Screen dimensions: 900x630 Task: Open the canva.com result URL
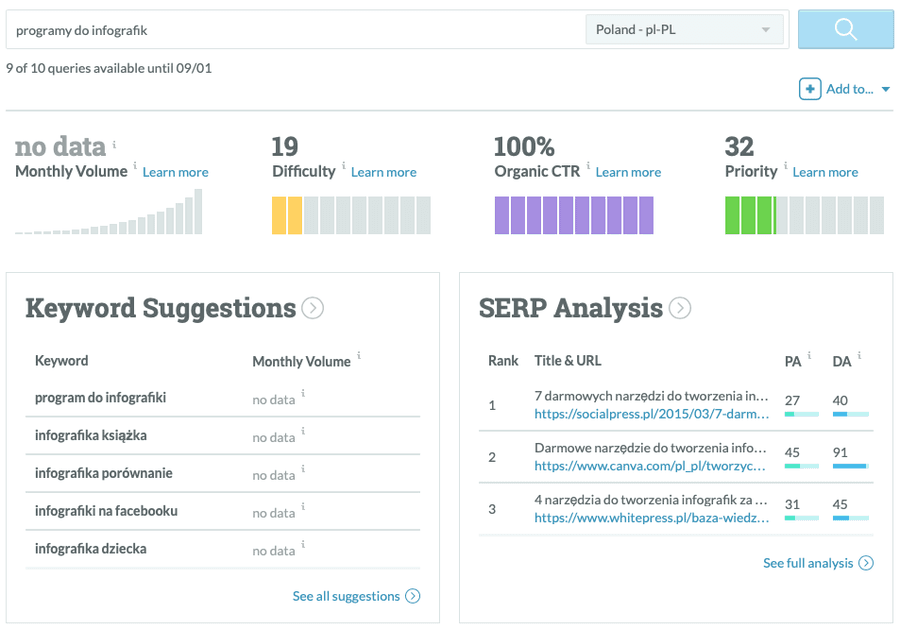coord(651,466)
